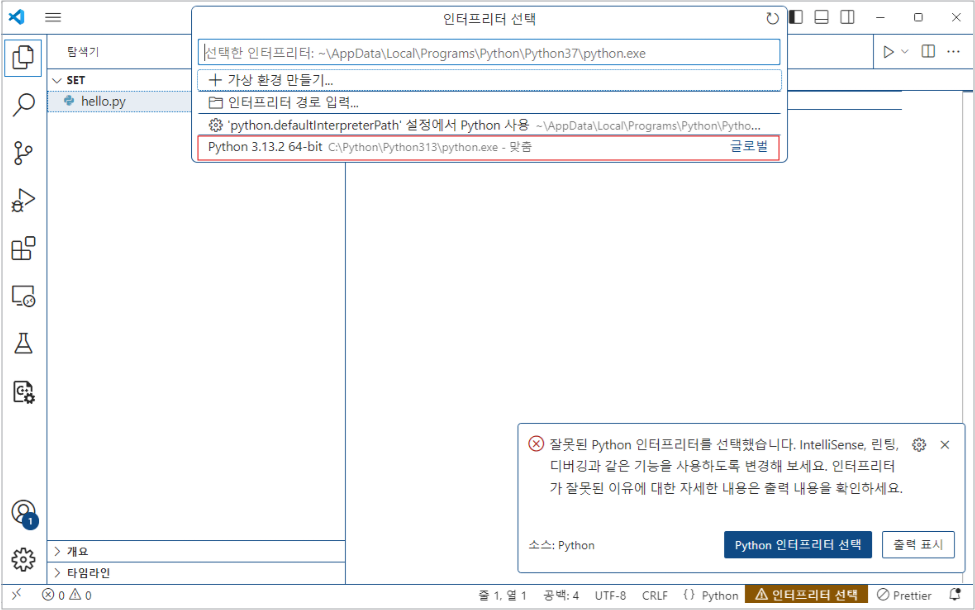Image resolution: width=975 pixels, height=610 pixels.
Task: Open the Manage gear in activity bar
Action: [x=24, y=559]
